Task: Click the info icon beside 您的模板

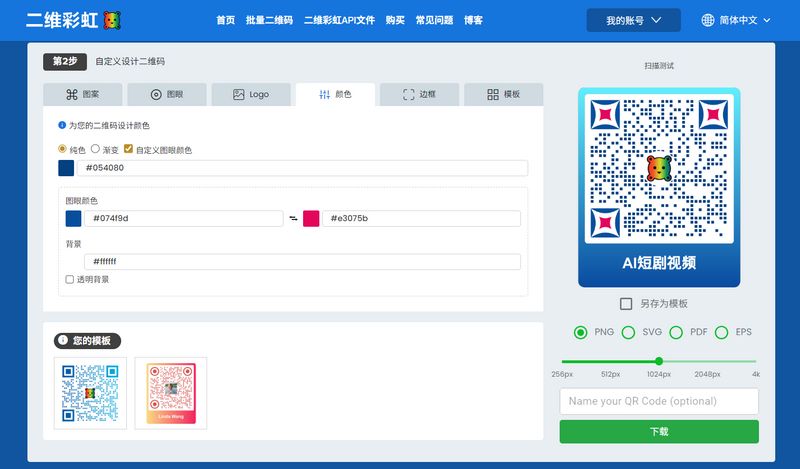Action: coord(62,341)
